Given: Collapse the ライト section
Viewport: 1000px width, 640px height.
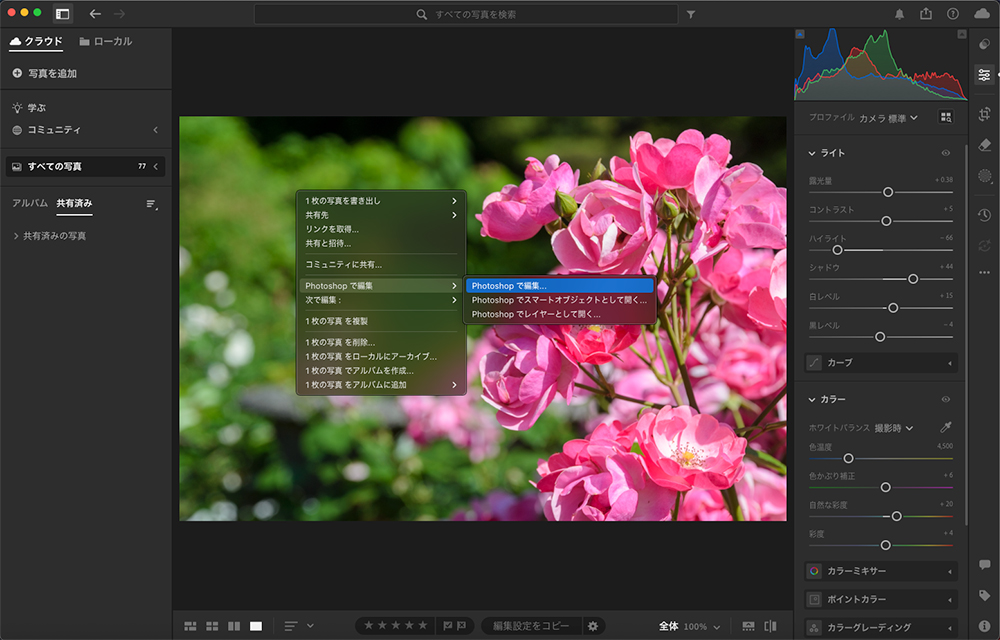Looking at the screenshot, I should tap(812, 153).
